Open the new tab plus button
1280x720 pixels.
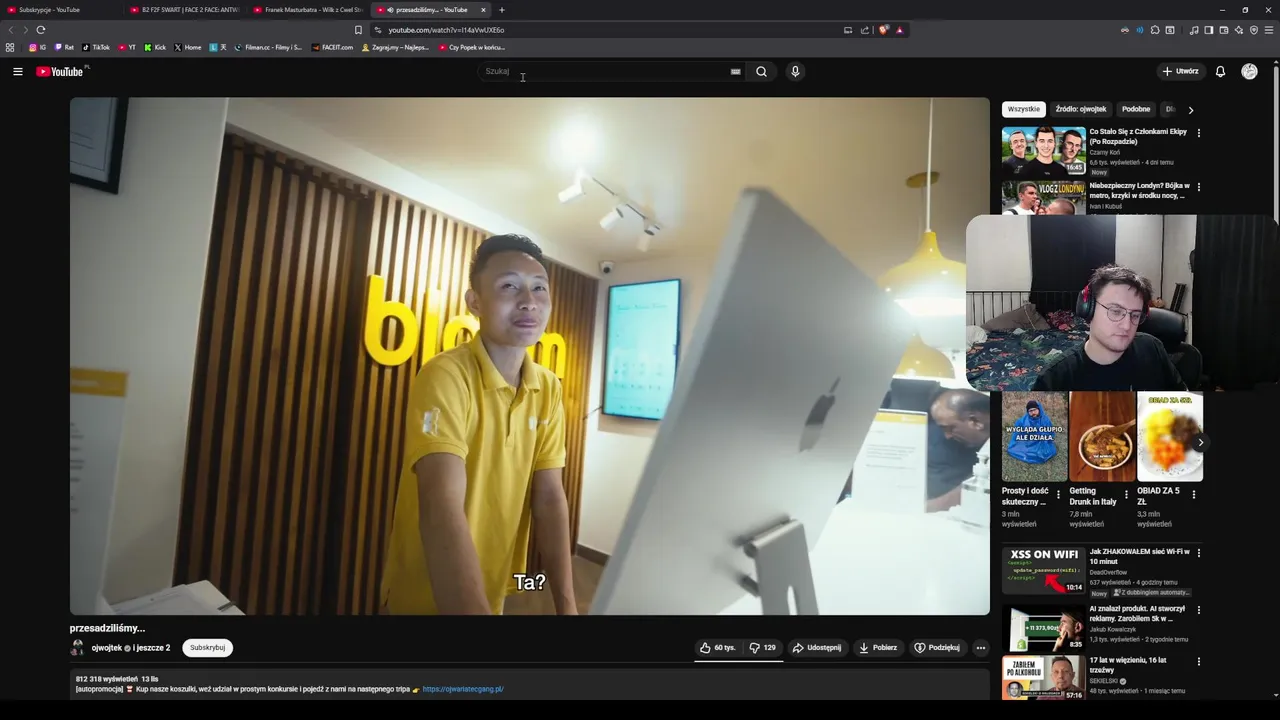[x=502, y=10]
